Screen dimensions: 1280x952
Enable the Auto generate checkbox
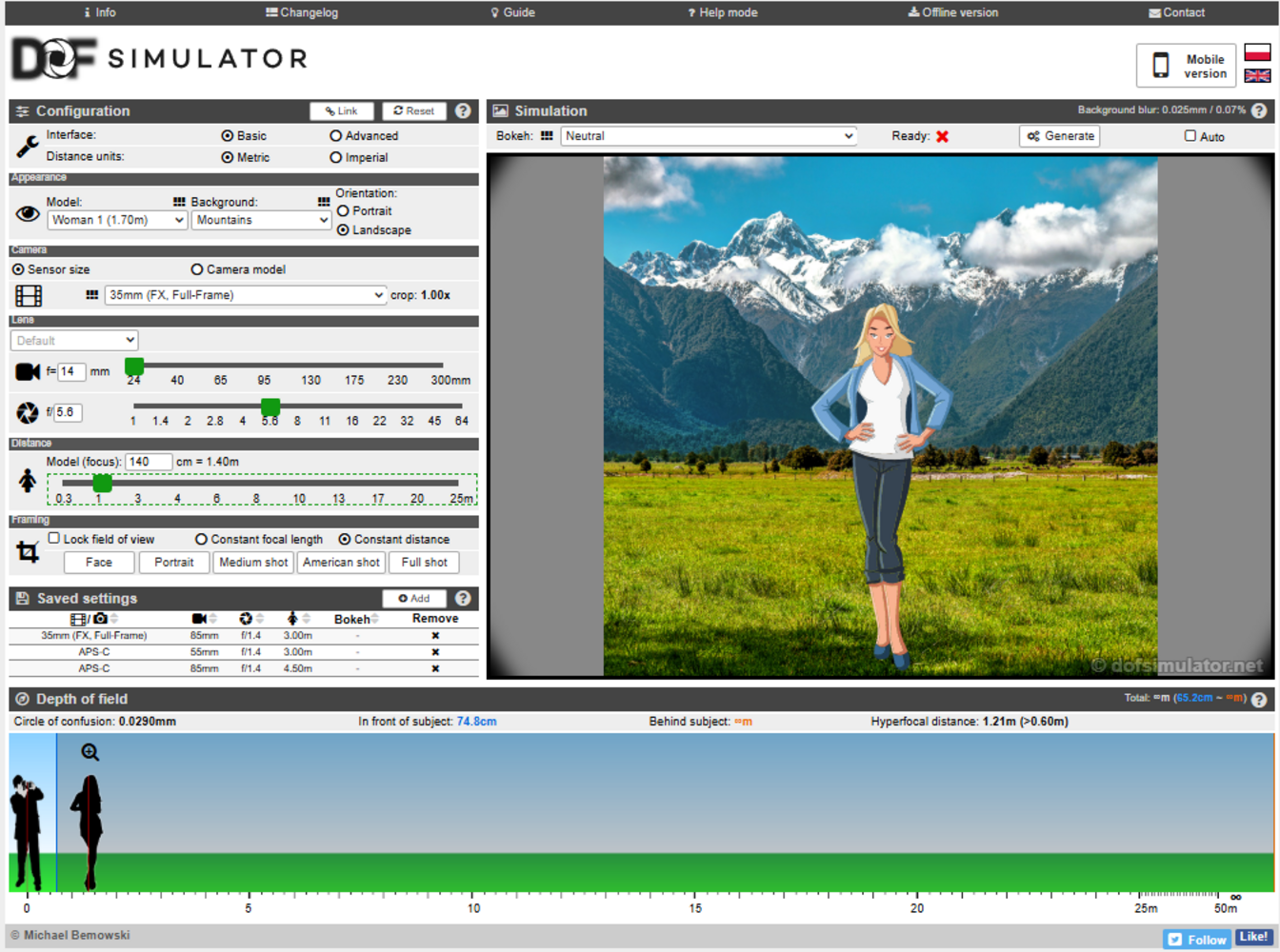[x=1190, y=136]
